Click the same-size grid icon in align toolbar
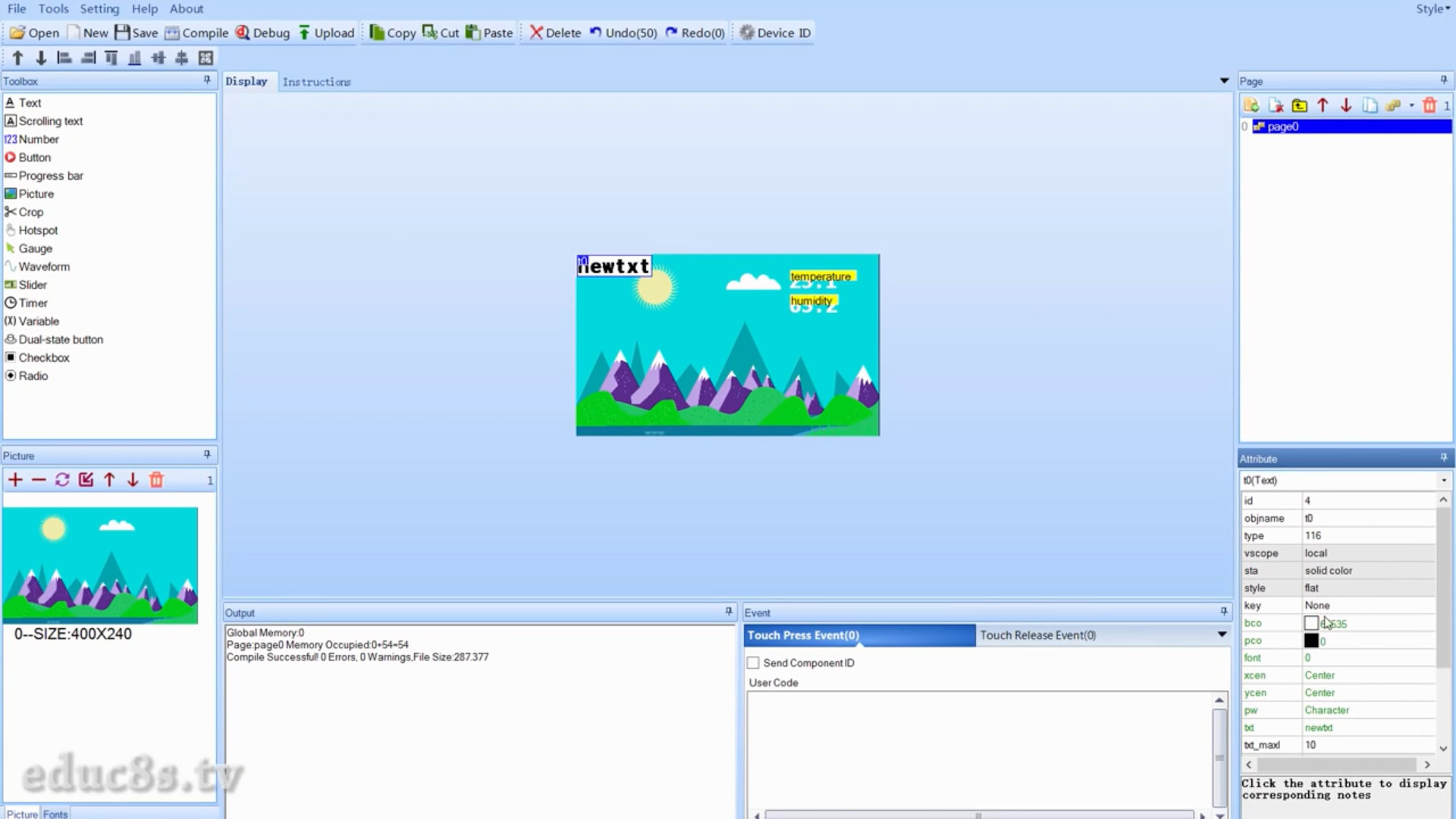 (x=206, y=58)
